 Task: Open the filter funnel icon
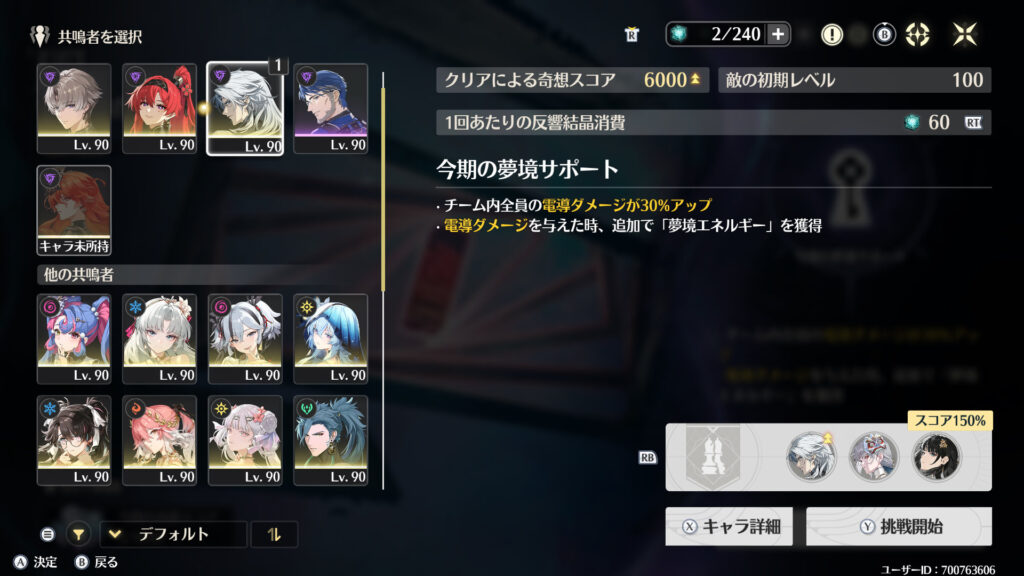(78, 535)
